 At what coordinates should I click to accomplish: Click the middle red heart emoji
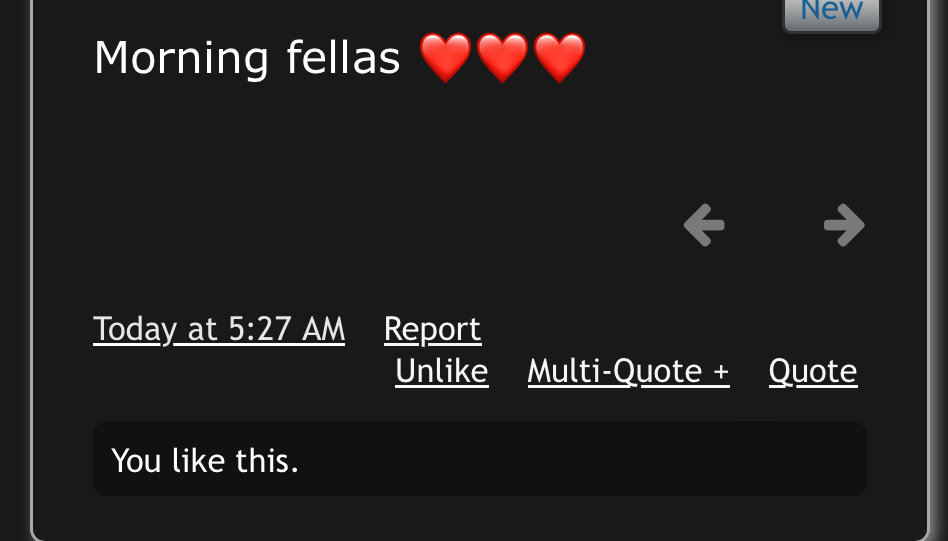(502, 58)
